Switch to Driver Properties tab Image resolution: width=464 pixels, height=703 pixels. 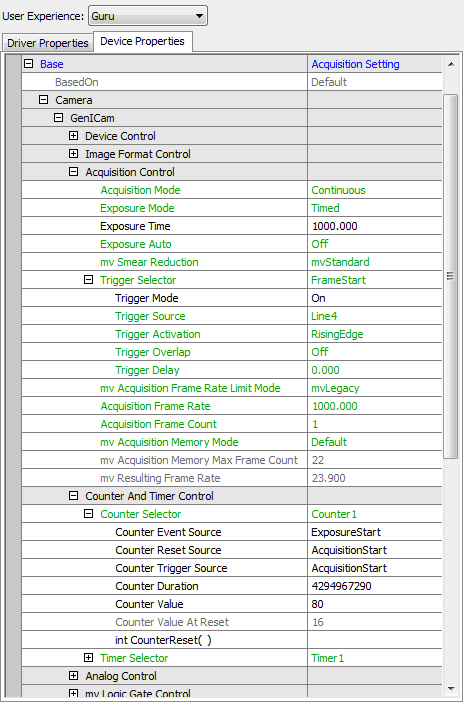(48, 43)
